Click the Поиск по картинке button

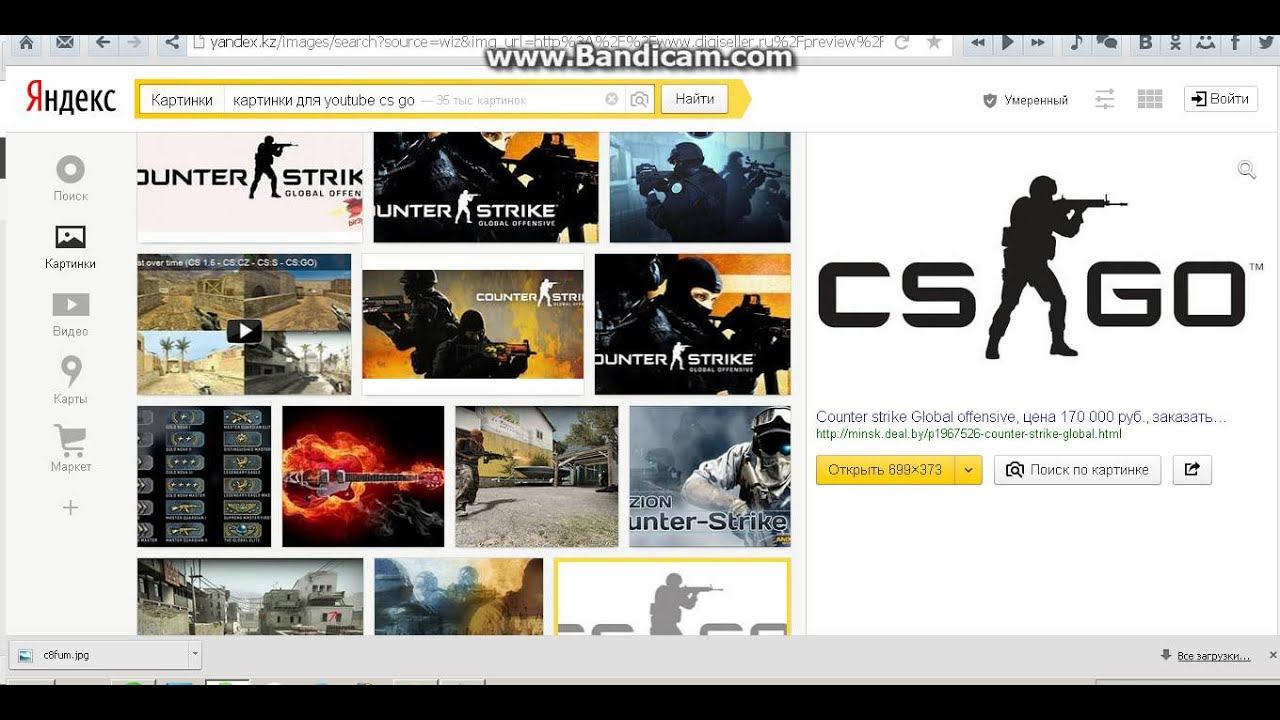coord(1077,470)
